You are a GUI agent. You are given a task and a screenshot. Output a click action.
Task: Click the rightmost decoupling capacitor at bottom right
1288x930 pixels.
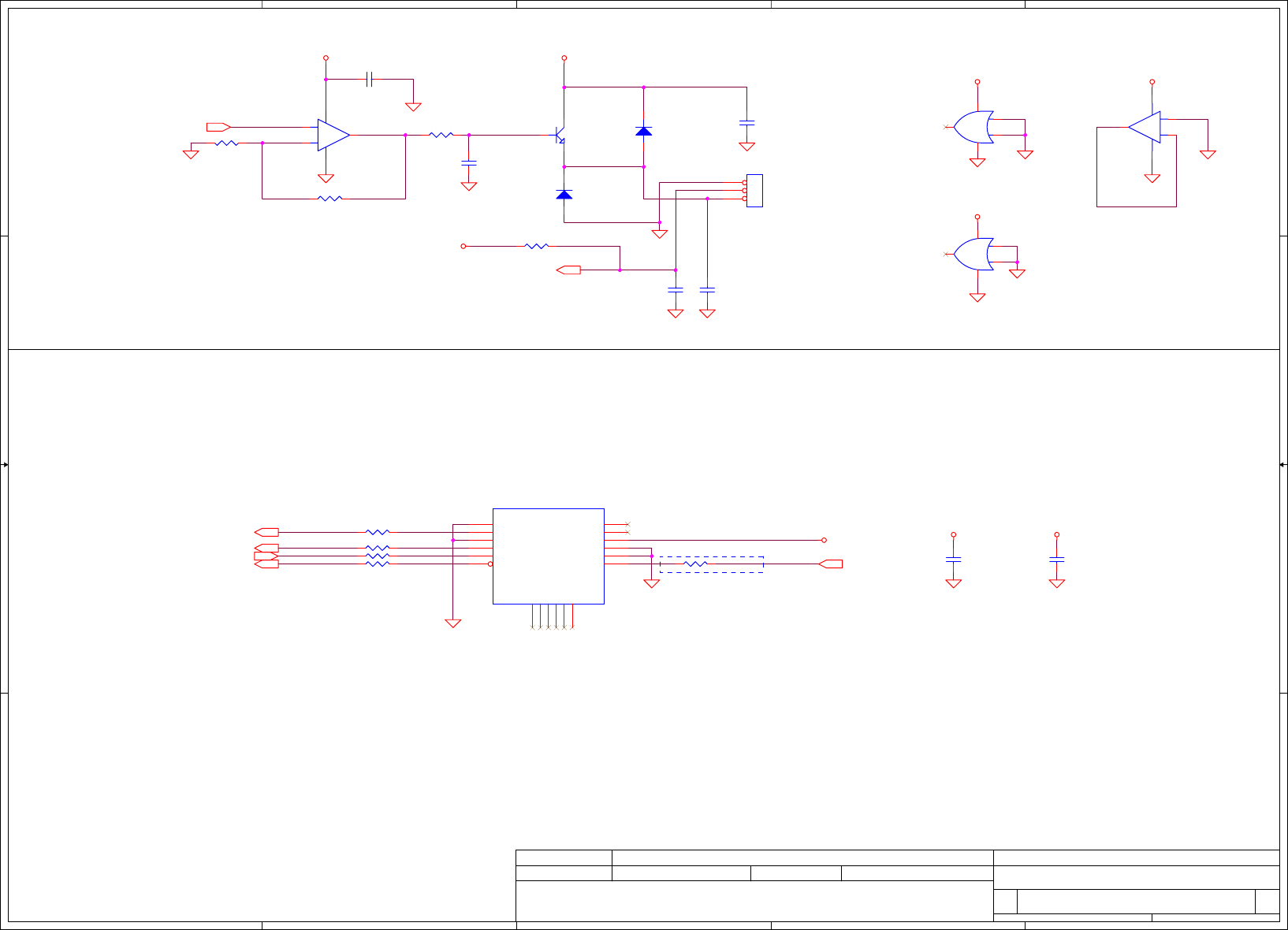point(1057,559)
